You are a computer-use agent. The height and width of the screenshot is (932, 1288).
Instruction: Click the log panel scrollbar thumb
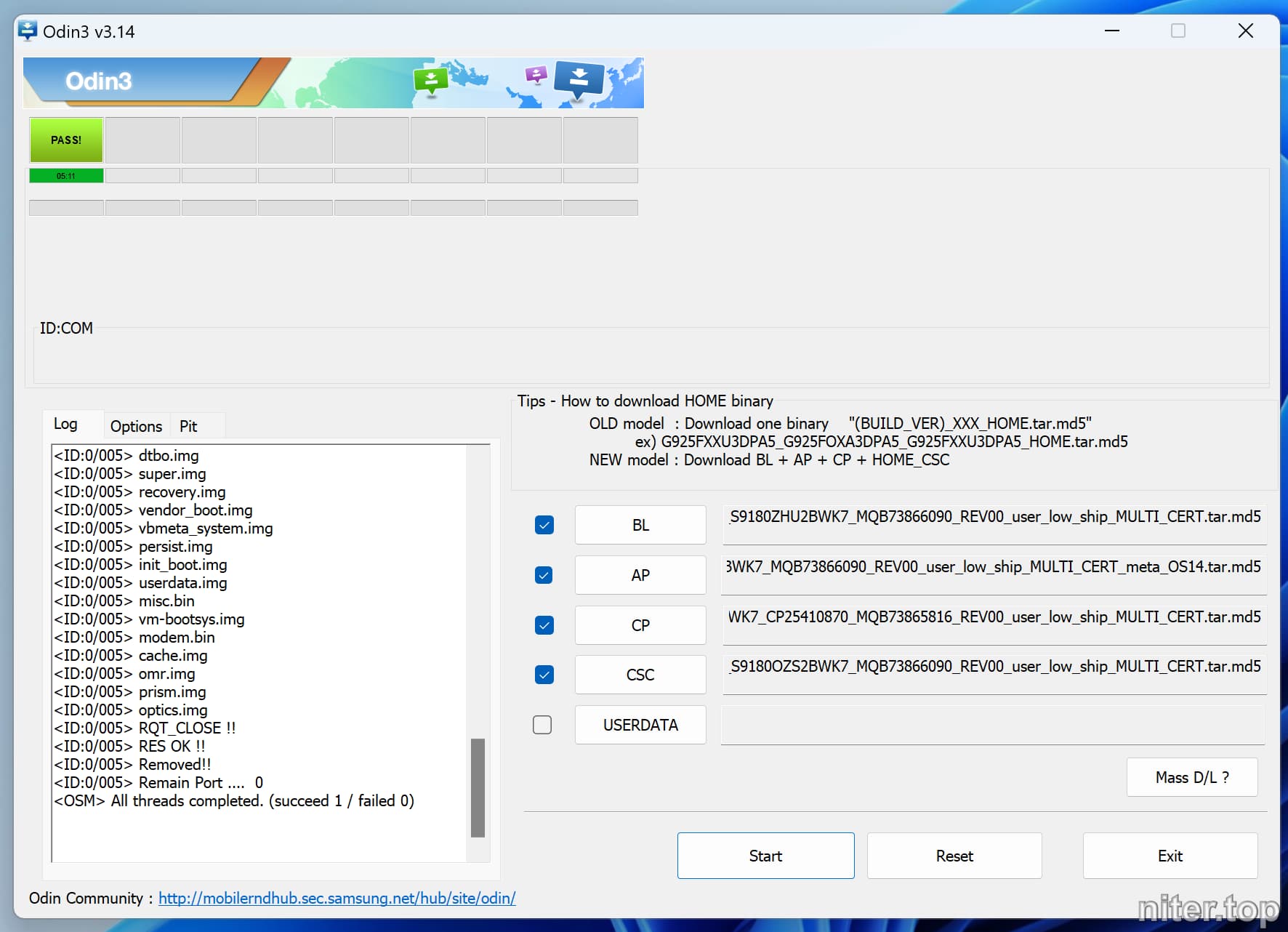[478, 787]
